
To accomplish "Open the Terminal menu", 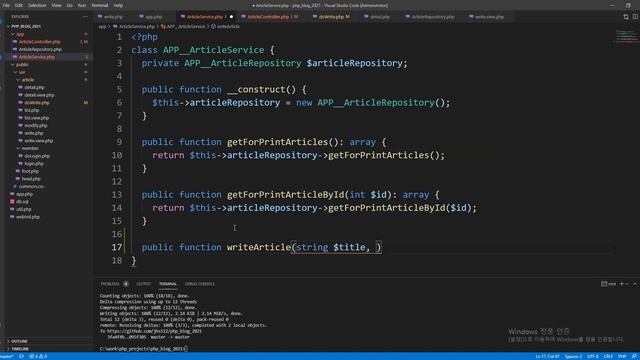I will click(100, 5).
